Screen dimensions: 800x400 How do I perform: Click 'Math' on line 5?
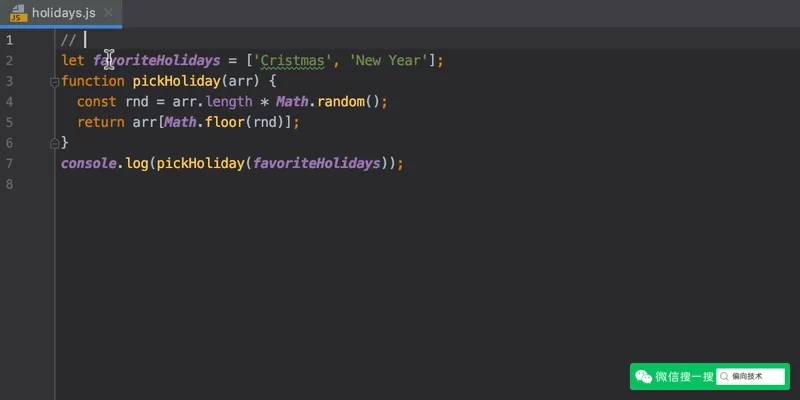tap(180, 122)
